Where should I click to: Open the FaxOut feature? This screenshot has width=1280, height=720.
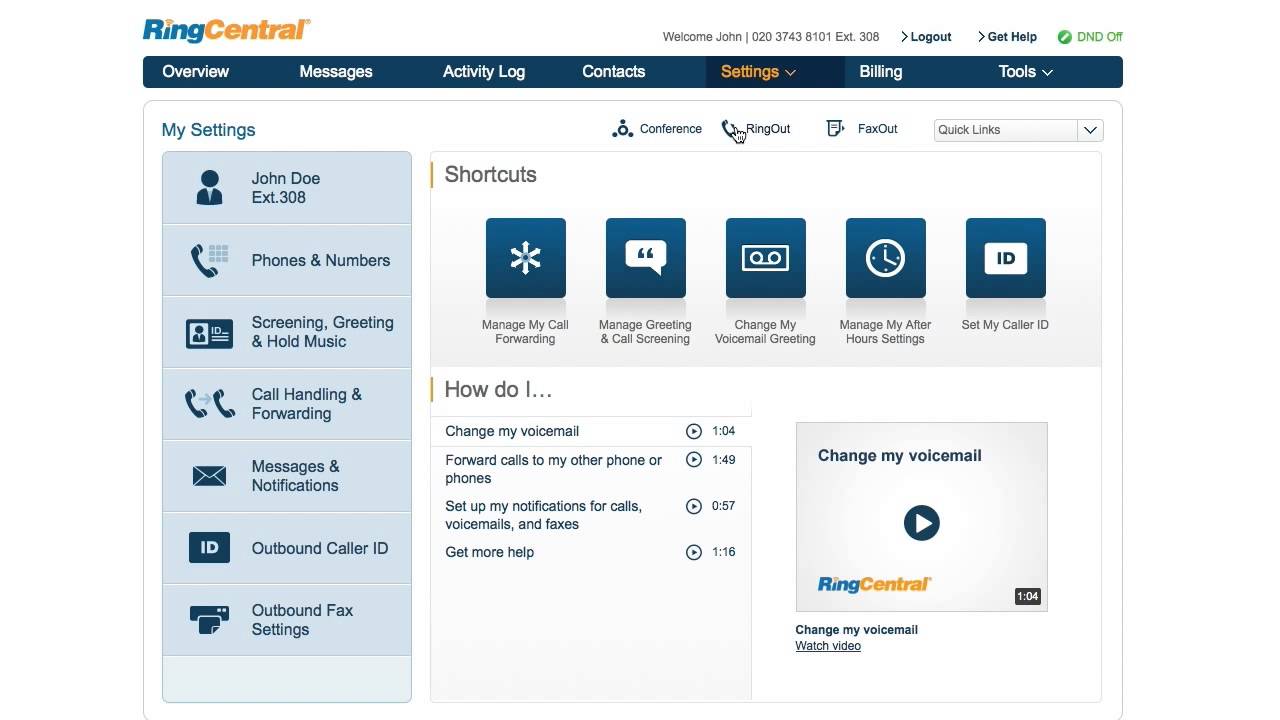coord(863,128)
